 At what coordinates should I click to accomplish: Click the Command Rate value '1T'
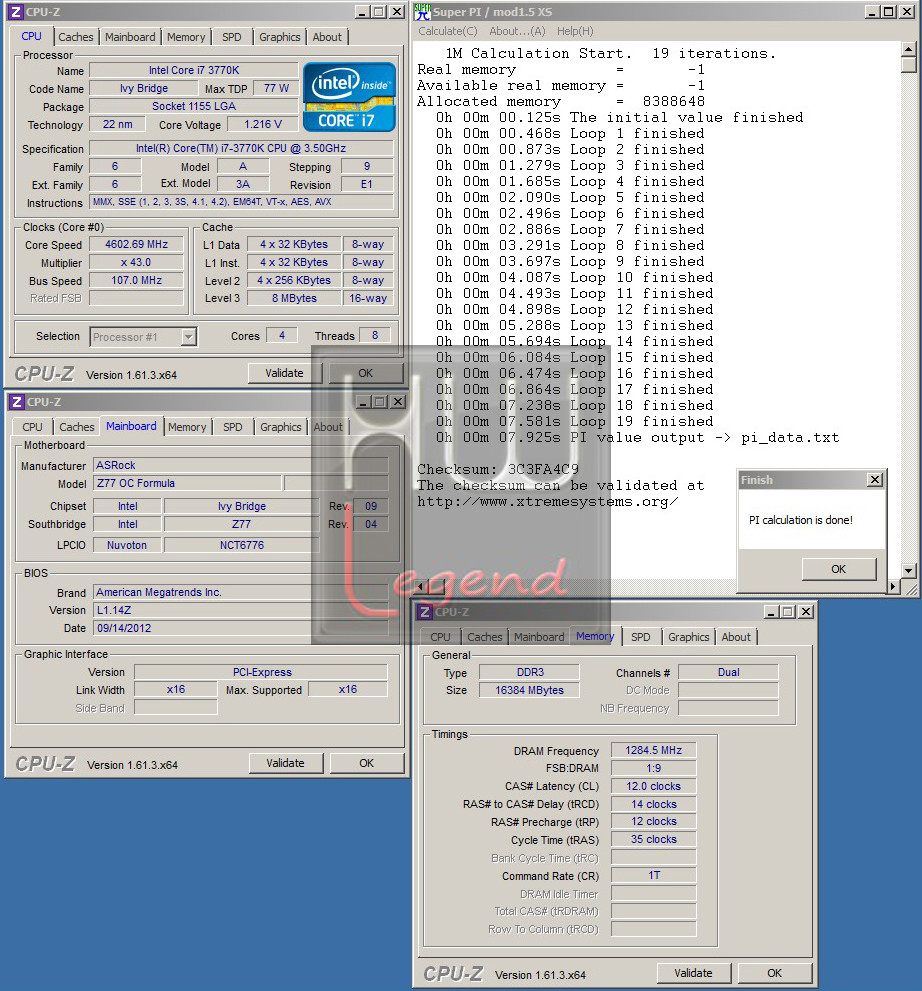pos(653,875)
